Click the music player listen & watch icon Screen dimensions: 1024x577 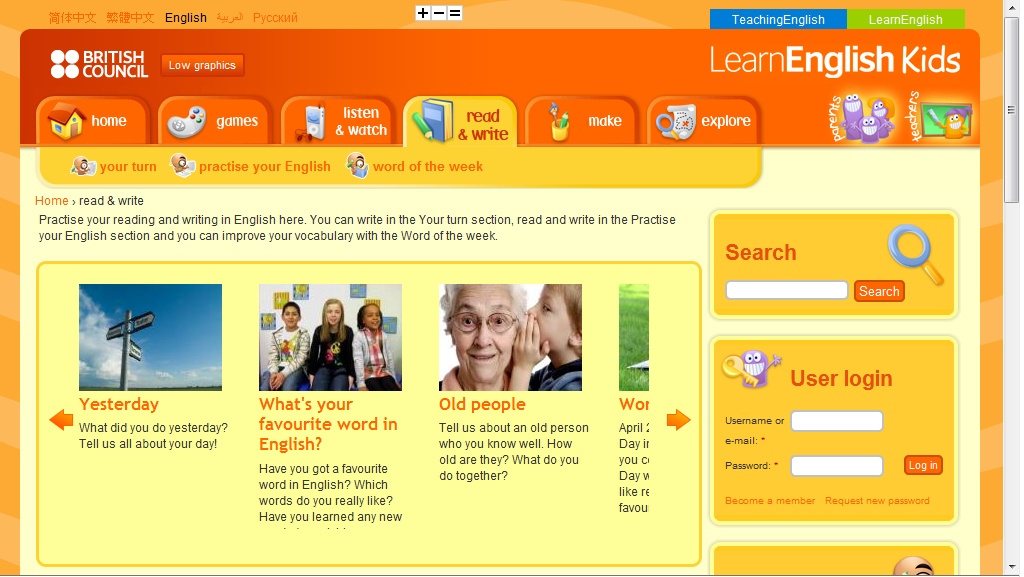(311, 122)
